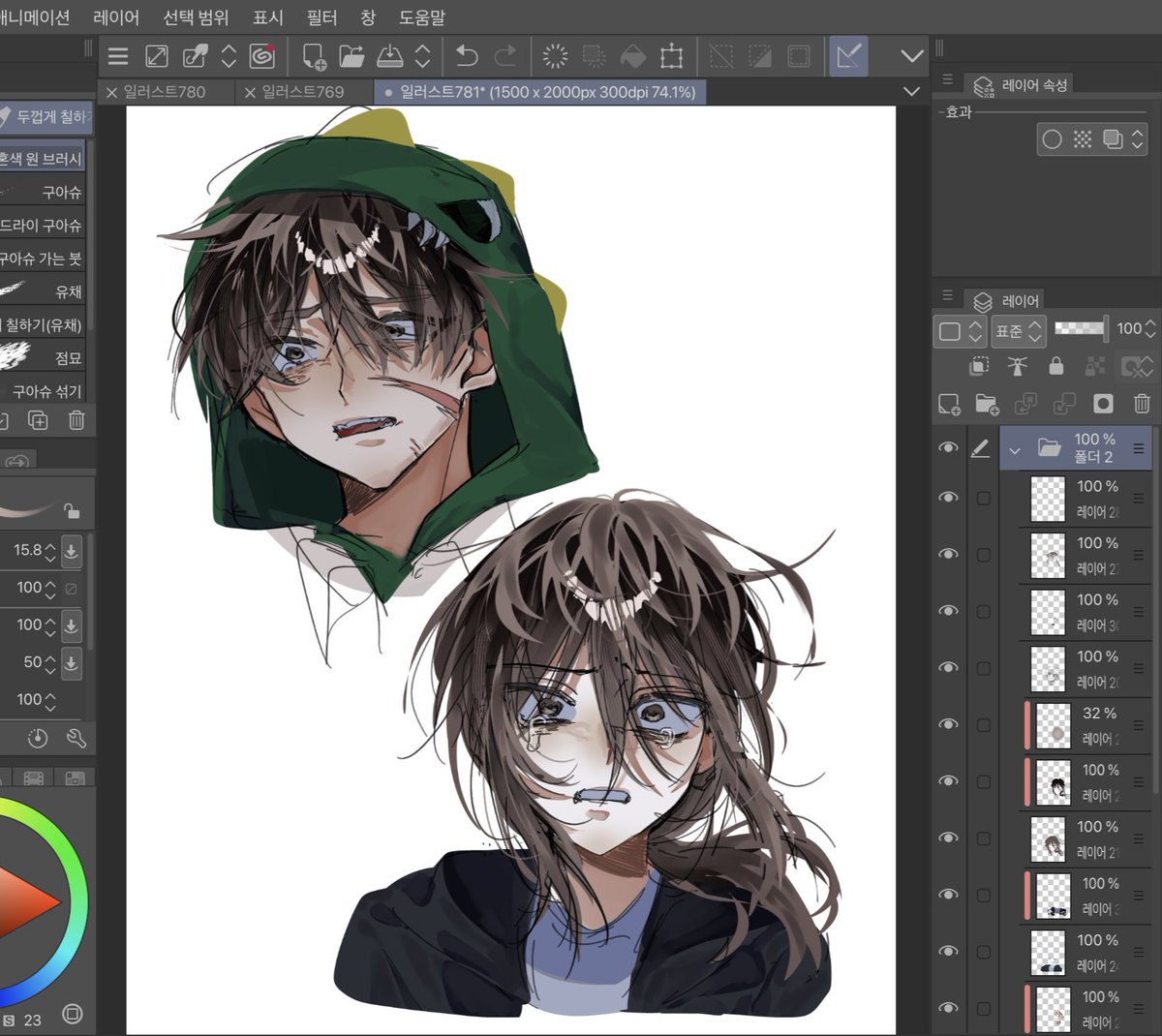This screenshot has height=1036, width=1162.
Task: Toggle checkbox beside the top 레이어 100 % layer
Action: (984, 498)
